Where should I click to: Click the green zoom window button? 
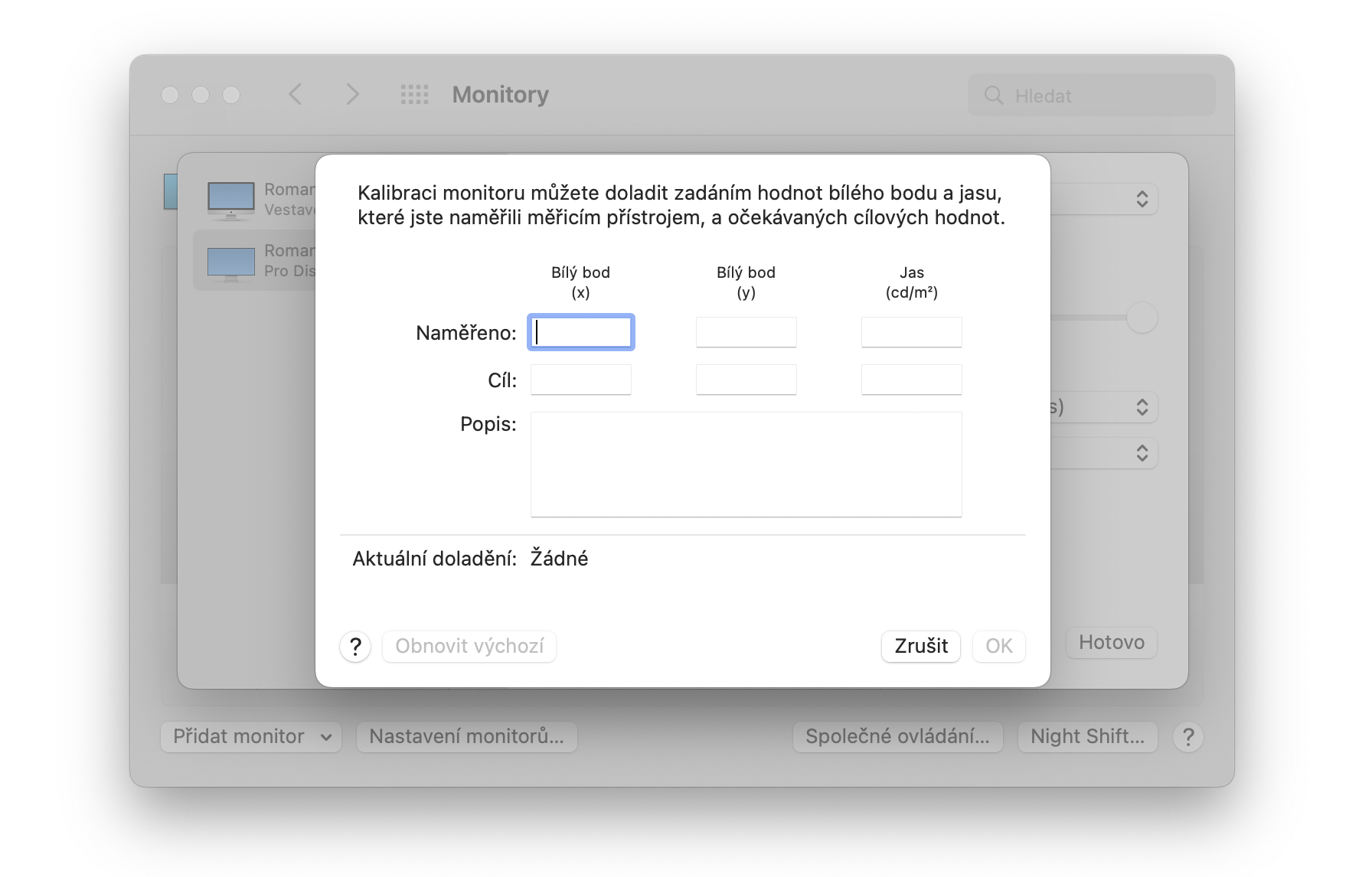231,95
